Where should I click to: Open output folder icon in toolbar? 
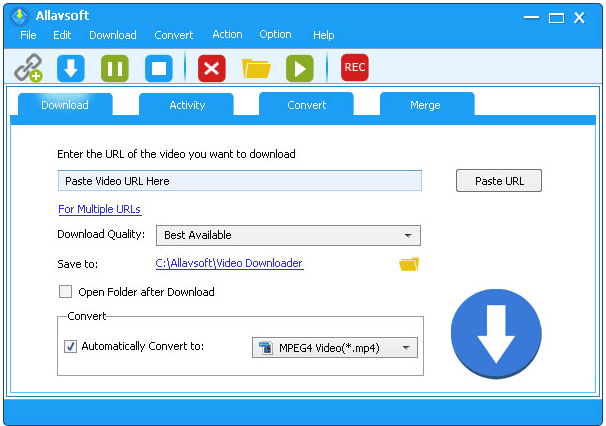(x=256, y=68)
